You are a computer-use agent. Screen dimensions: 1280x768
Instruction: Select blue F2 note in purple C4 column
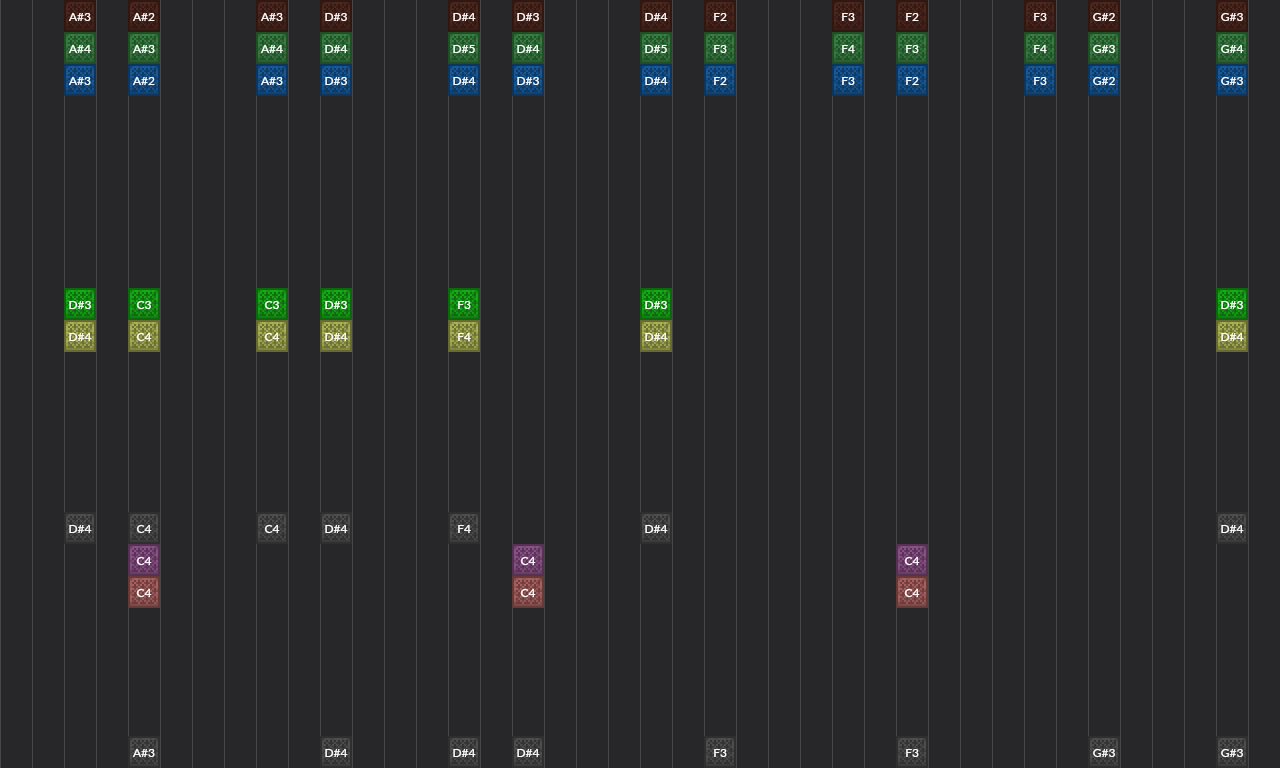[x=912, y=81]
